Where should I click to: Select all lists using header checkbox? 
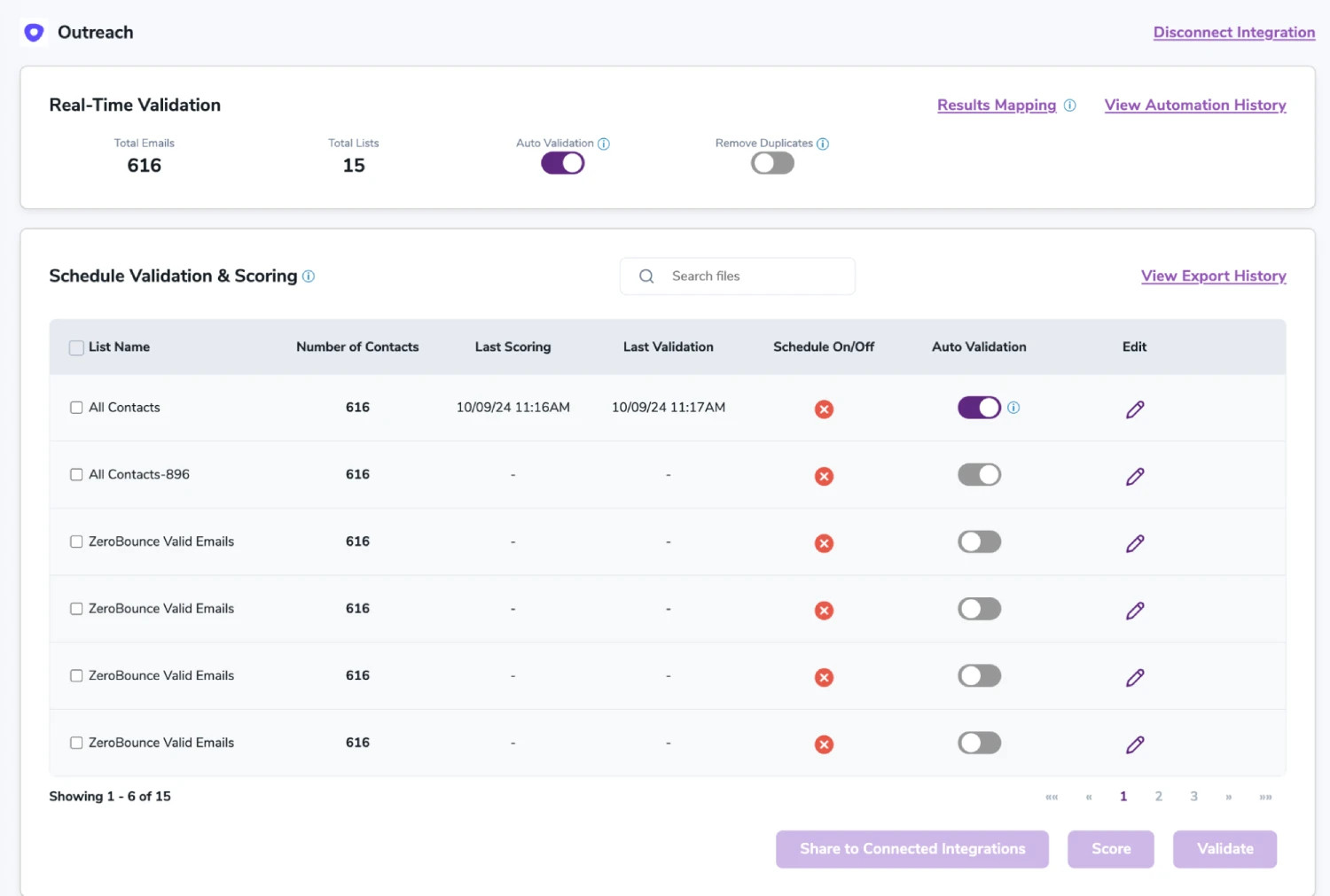pyautogui.click(x=76, y=347)
